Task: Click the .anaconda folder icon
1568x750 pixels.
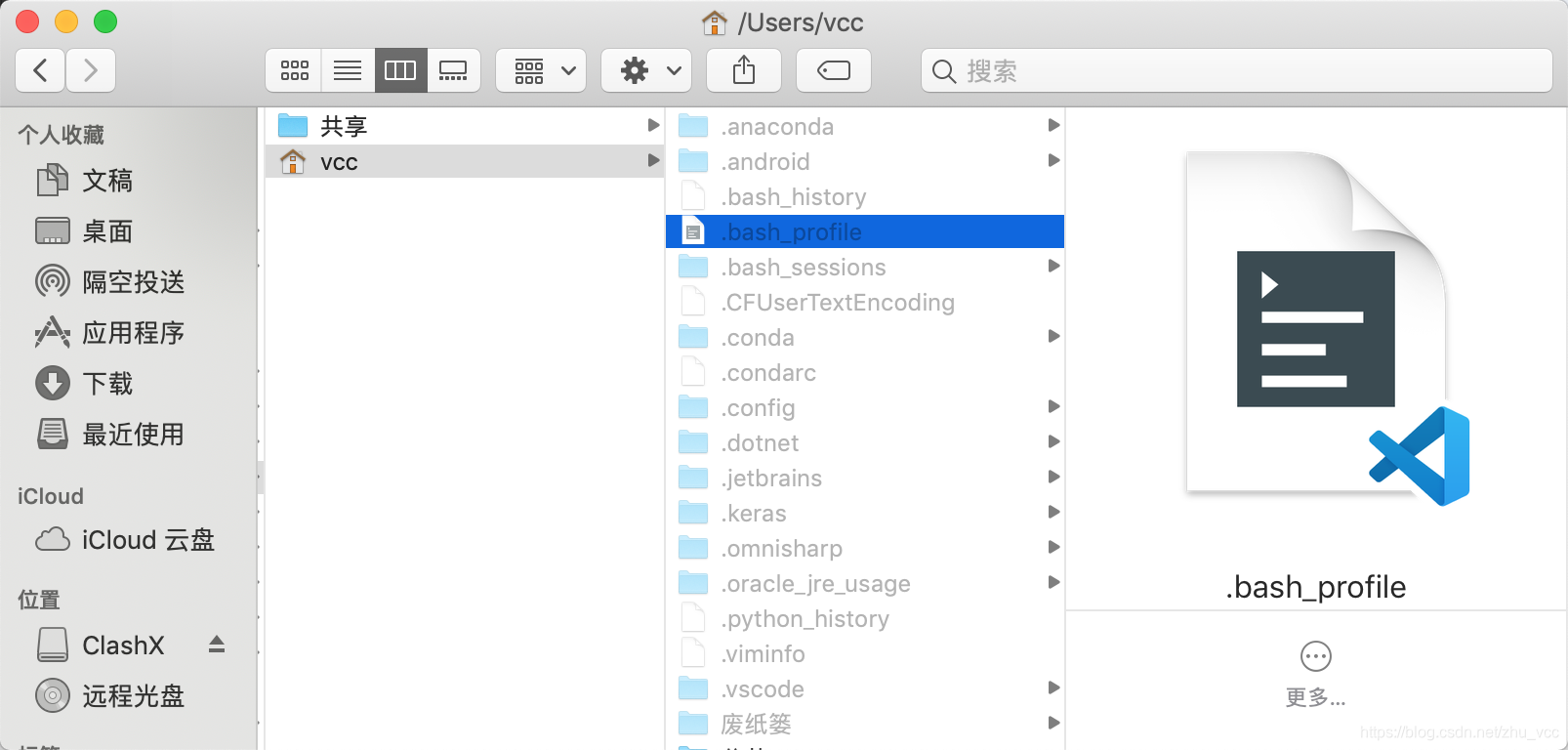Action: [x=693, y=126]
